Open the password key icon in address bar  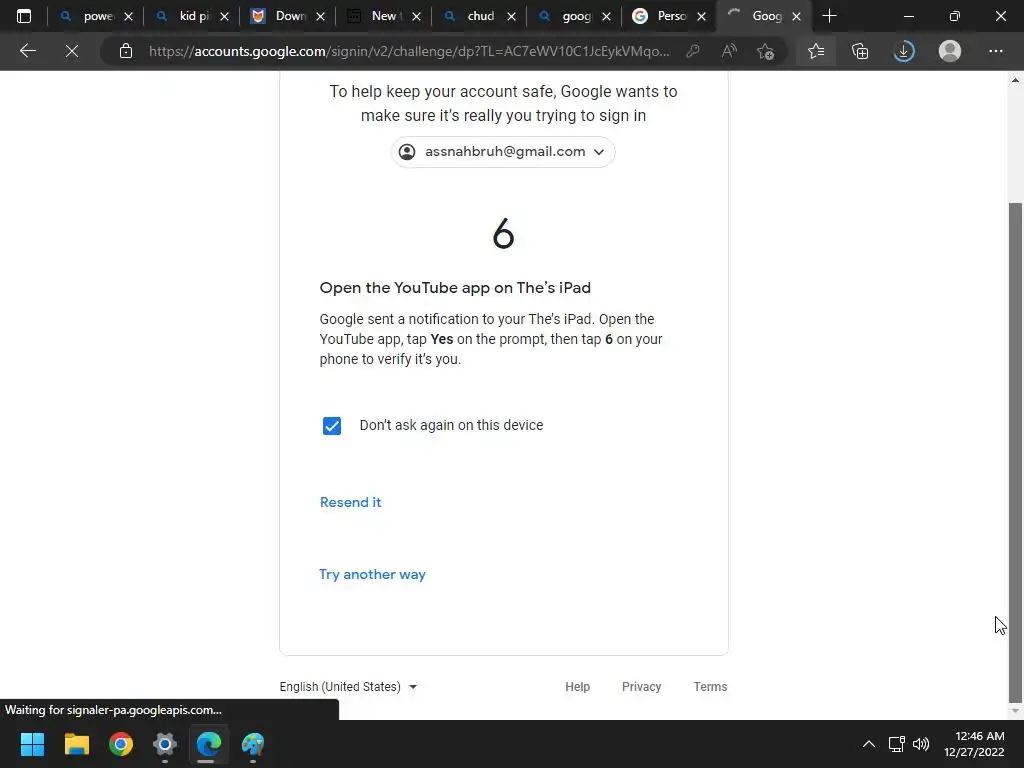pos(693,51)
